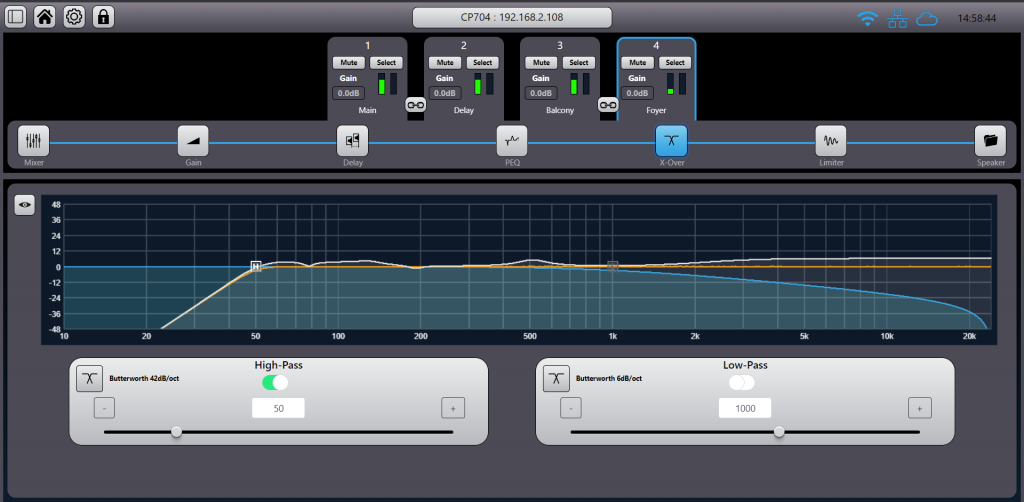Click the Butterworth 6dB/oct label

click(x=609, y=379)
